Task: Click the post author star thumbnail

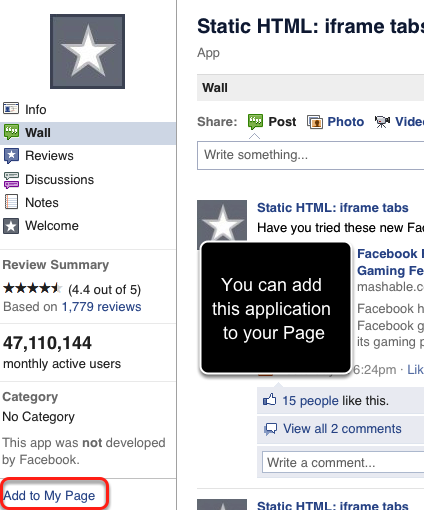Action: (x=222, y=220)
